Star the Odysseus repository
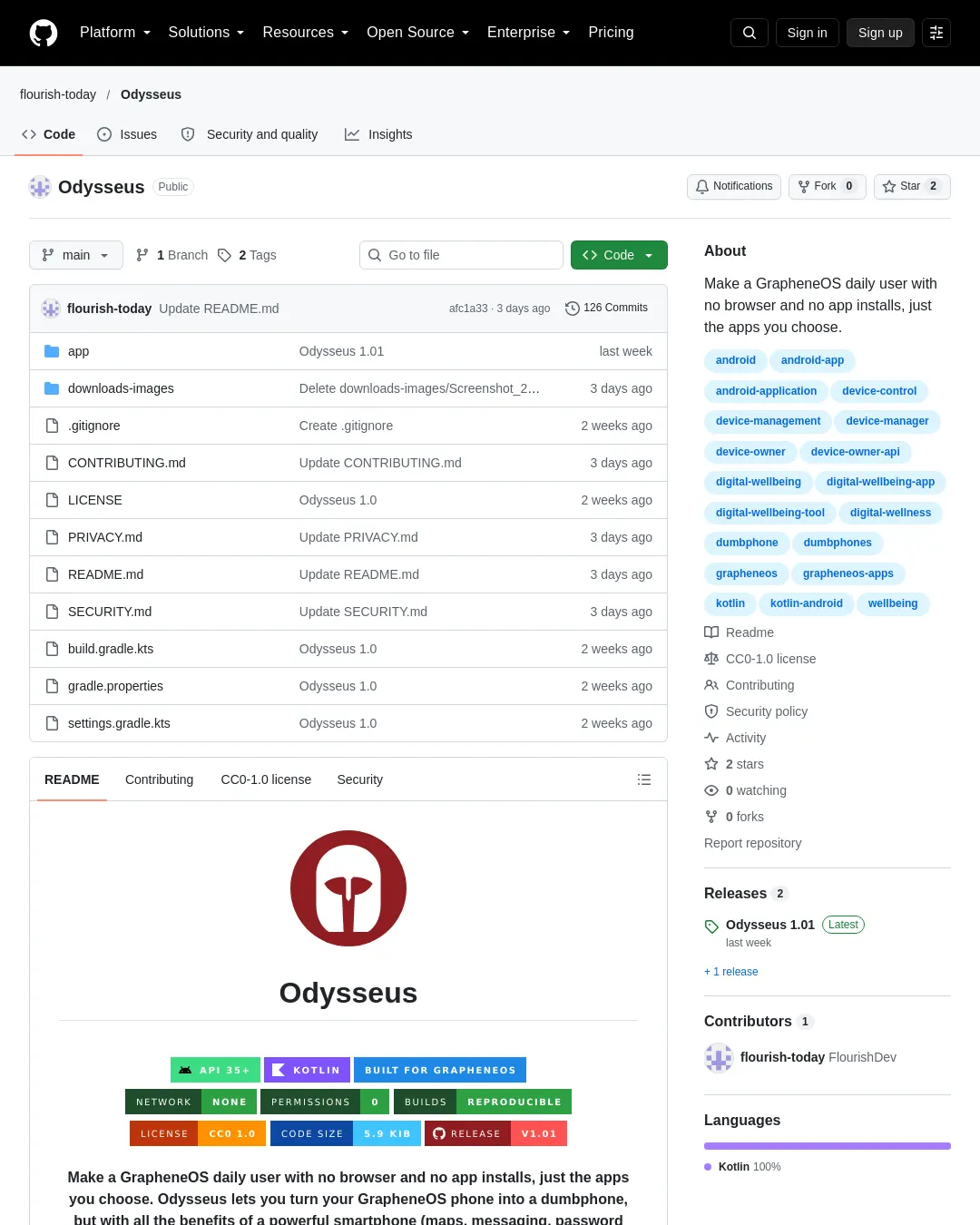 912,186
